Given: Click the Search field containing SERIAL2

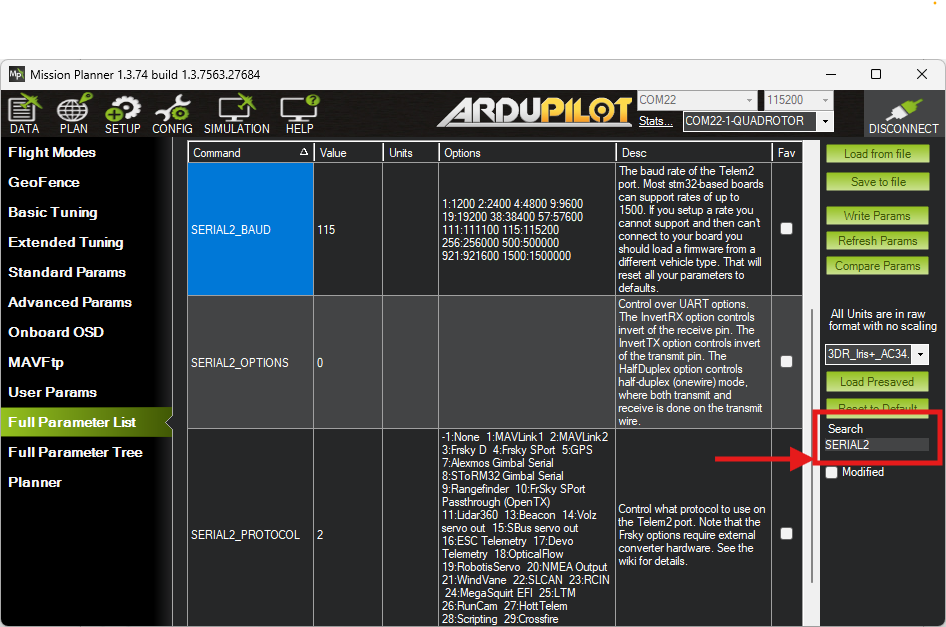Looking at the screenshot, I should (876, 445).
